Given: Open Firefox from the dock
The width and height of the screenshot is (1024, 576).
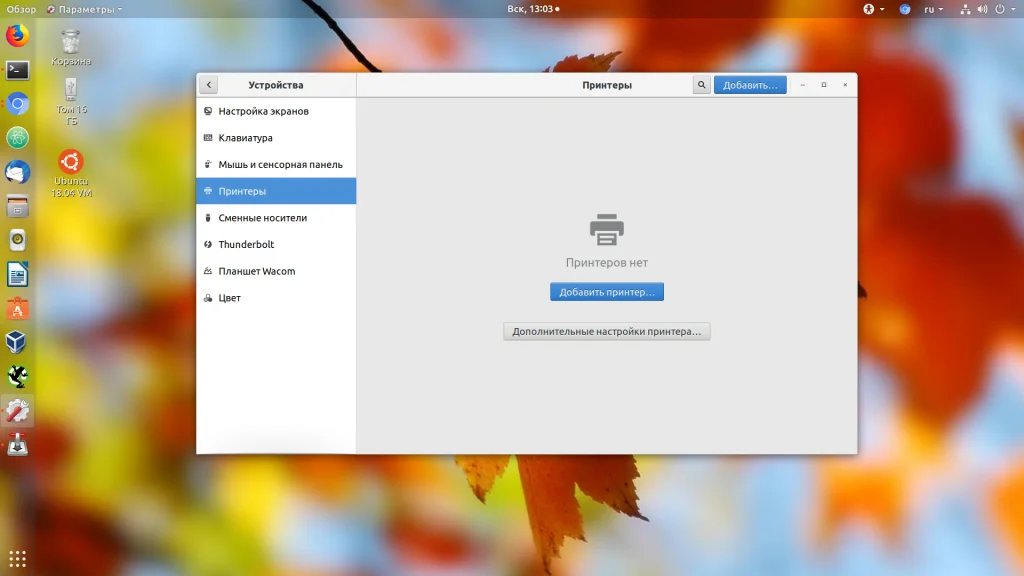Looking at the screenshot, I should tap(17, 36).
